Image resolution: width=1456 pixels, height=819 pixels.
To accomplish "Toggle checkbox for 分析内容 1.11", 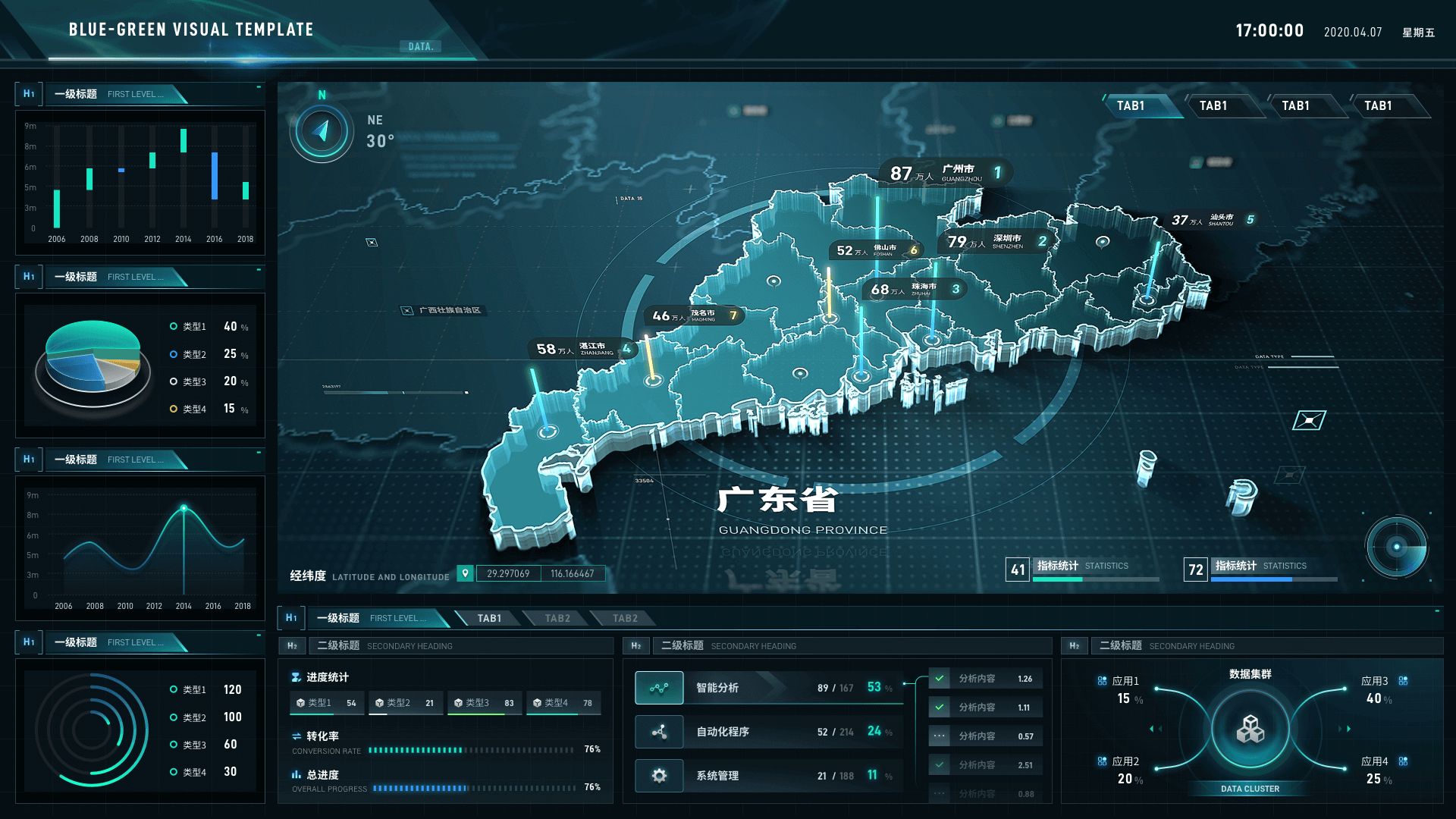I will point(940,708).
